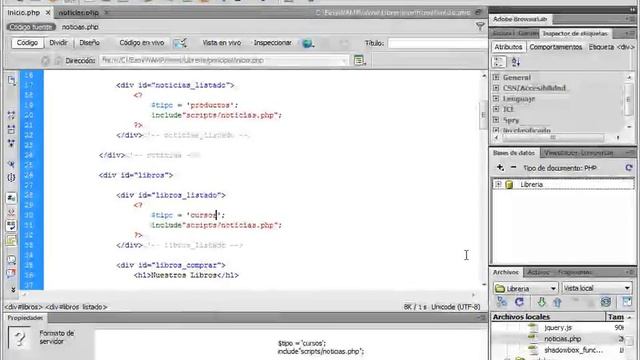
Task: Click the Libreria database cylinder icon
Action: coord(509,184)
